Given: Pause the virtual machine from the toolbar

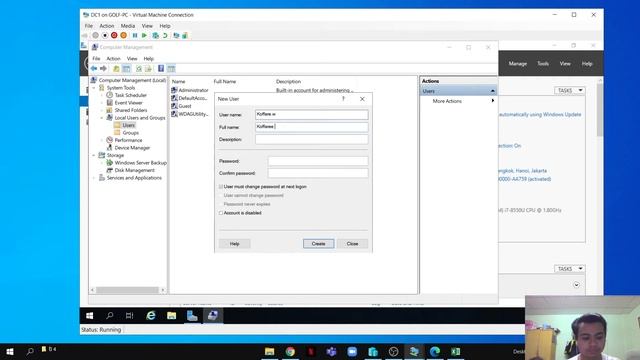Looking at the screenshot, I should 135,36.
